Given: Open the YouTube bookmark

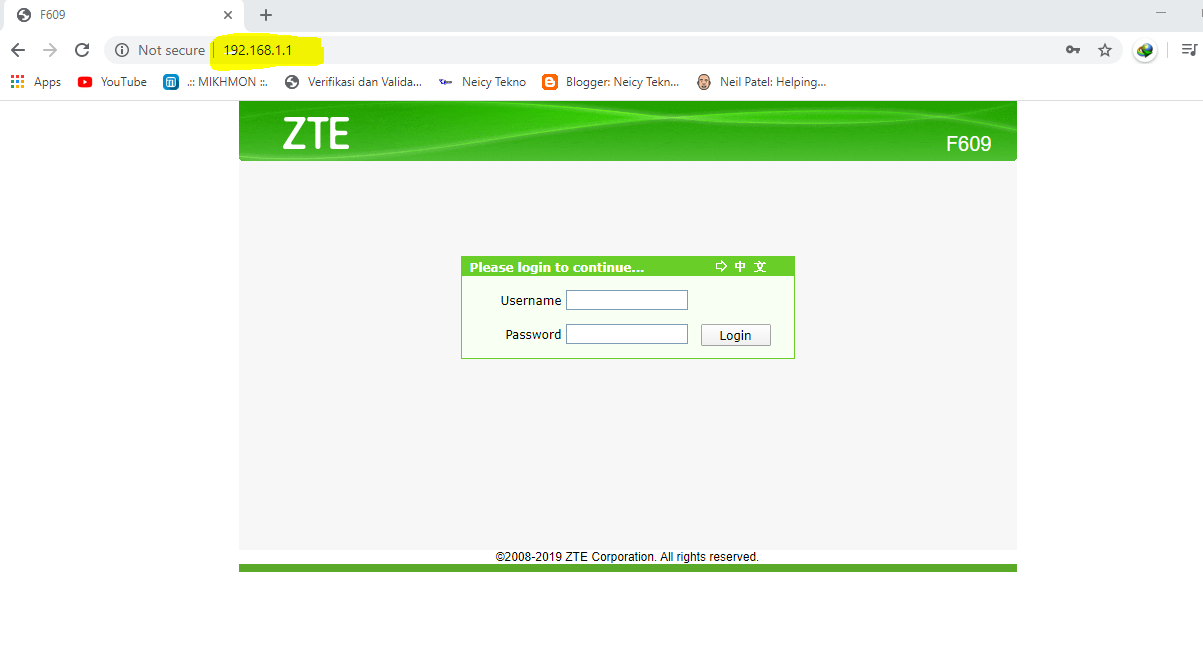Looking at the screenshot, I should (112, 82).
